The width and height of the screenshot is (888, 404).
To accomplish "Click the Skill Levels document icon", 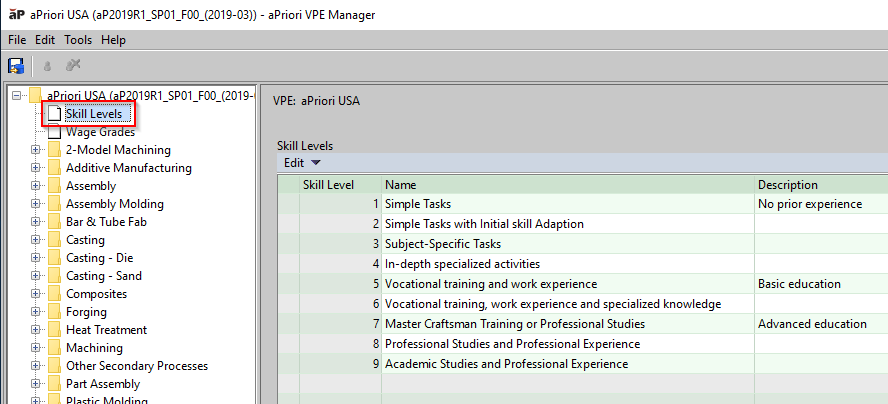I will [54, 114].
